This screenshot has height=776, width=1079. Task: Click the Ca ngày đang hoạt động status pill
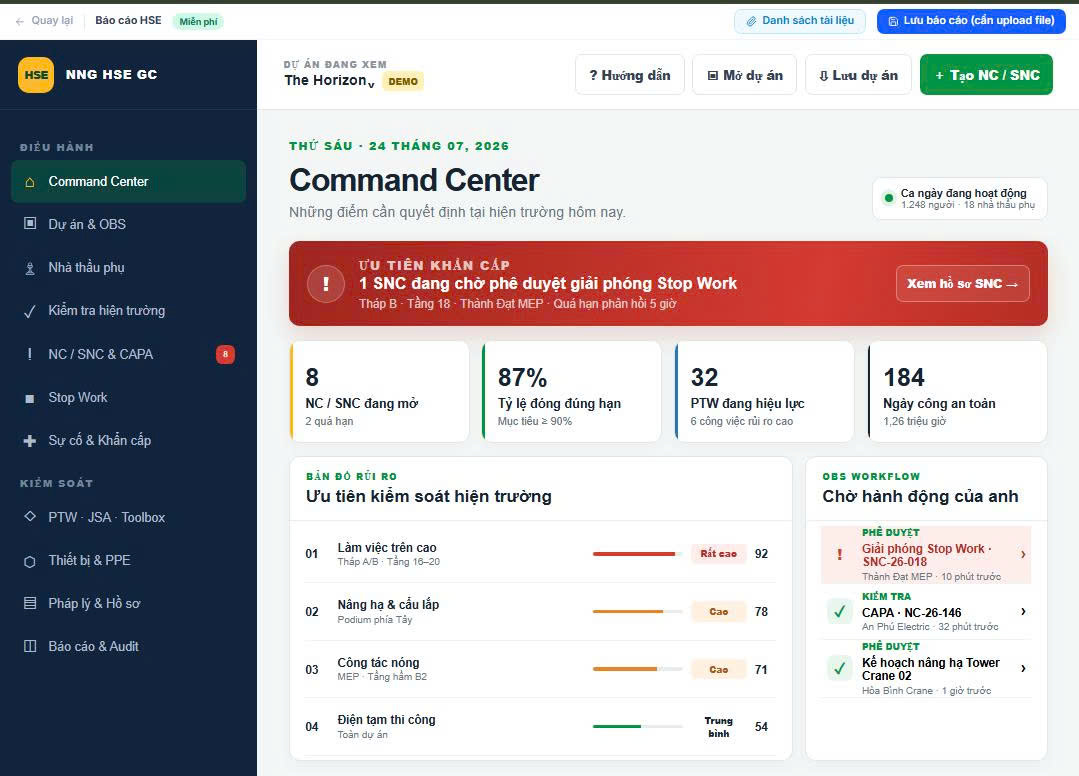tap(960, 199)
